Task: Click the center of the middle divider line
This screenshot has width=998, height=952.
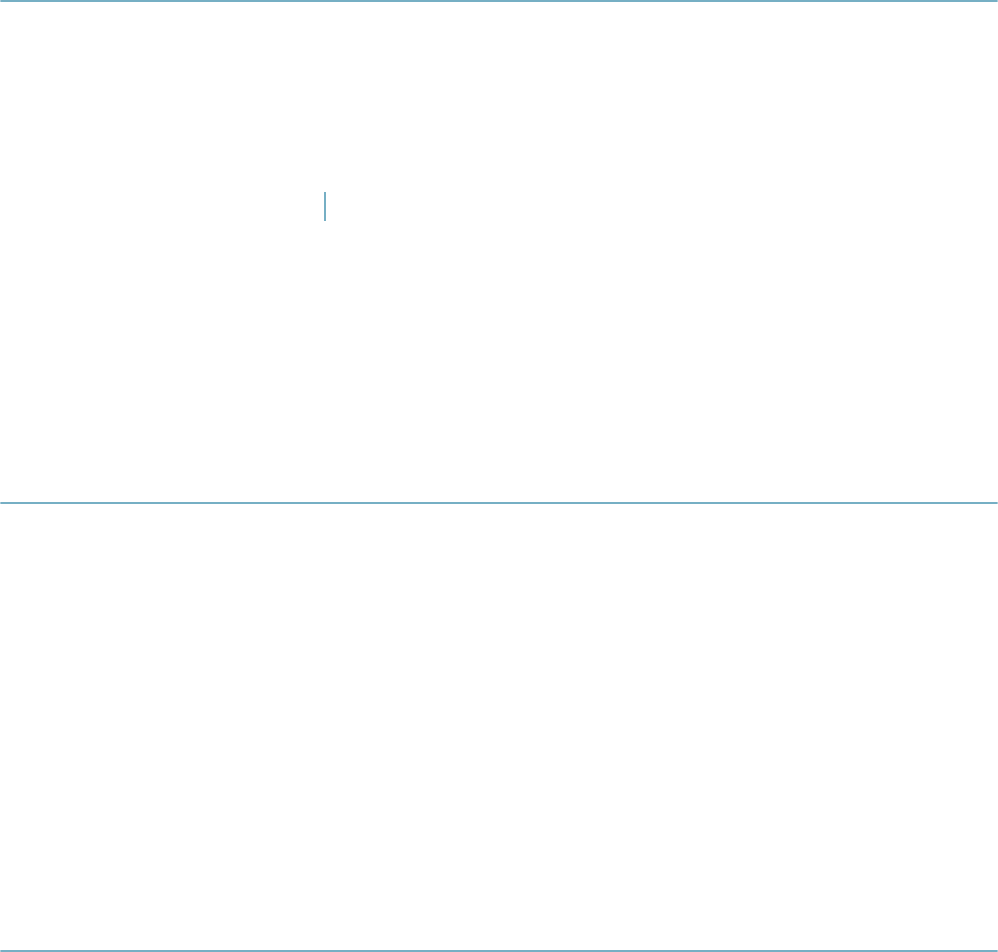Action: pyautogui.click(x=499, y=503)
